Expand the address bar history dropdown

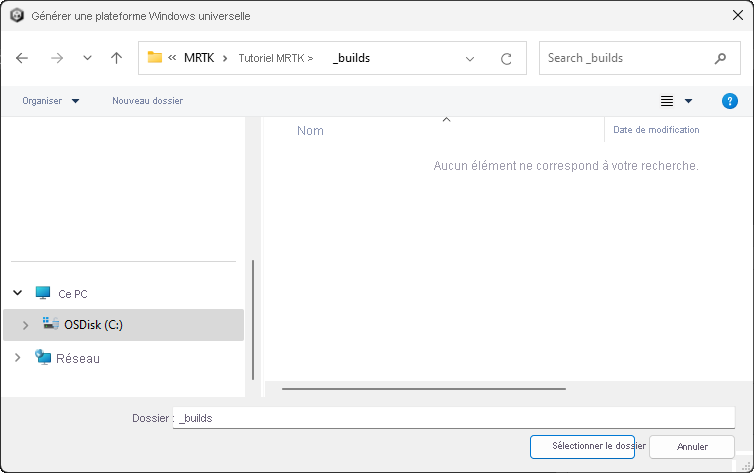click(x=470, y=59)
